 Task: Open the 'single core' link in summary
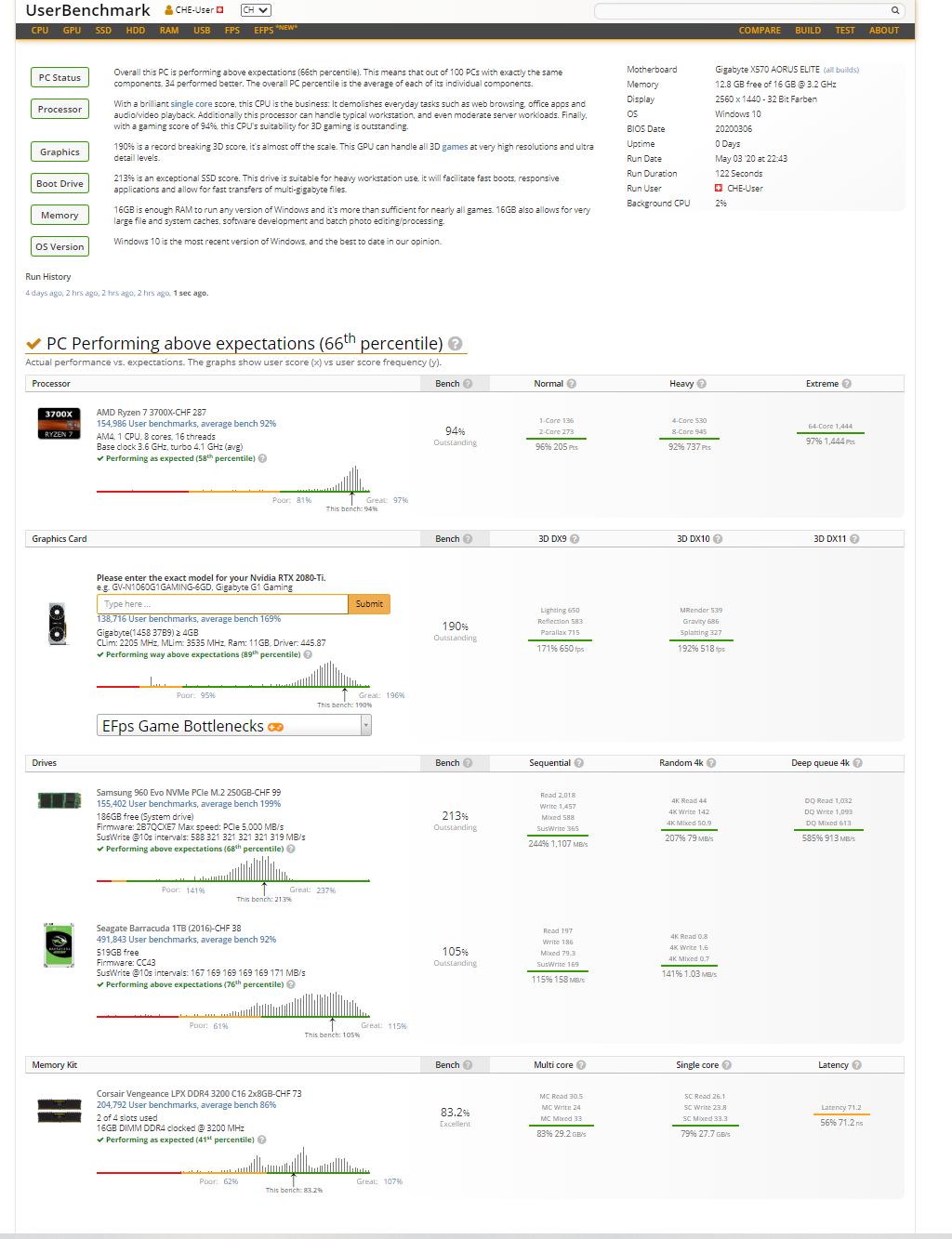[x=192, y=104]
